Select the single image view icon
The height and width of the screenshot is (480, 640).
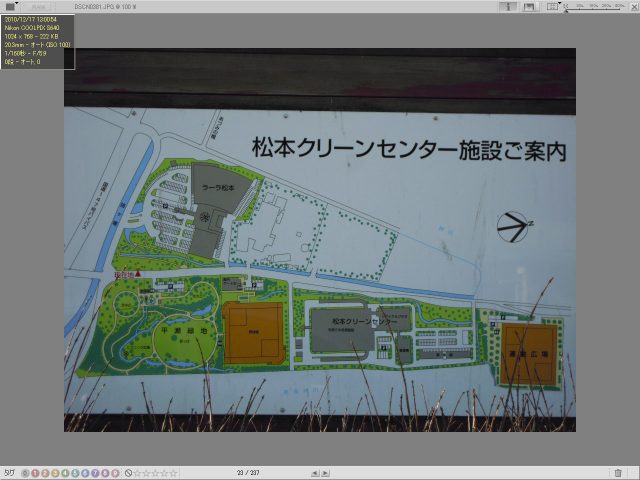pos(508,6)
